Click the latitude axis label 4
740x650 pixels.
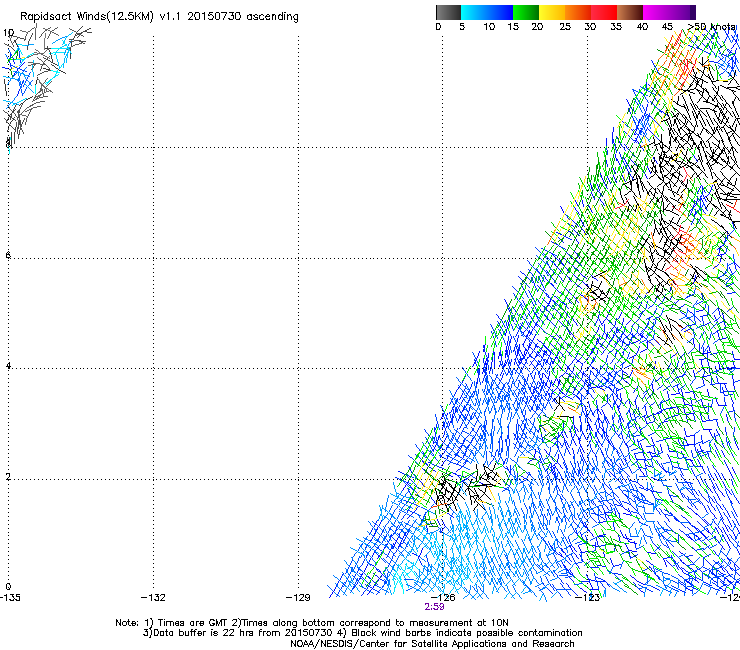[x=8, y=366]
